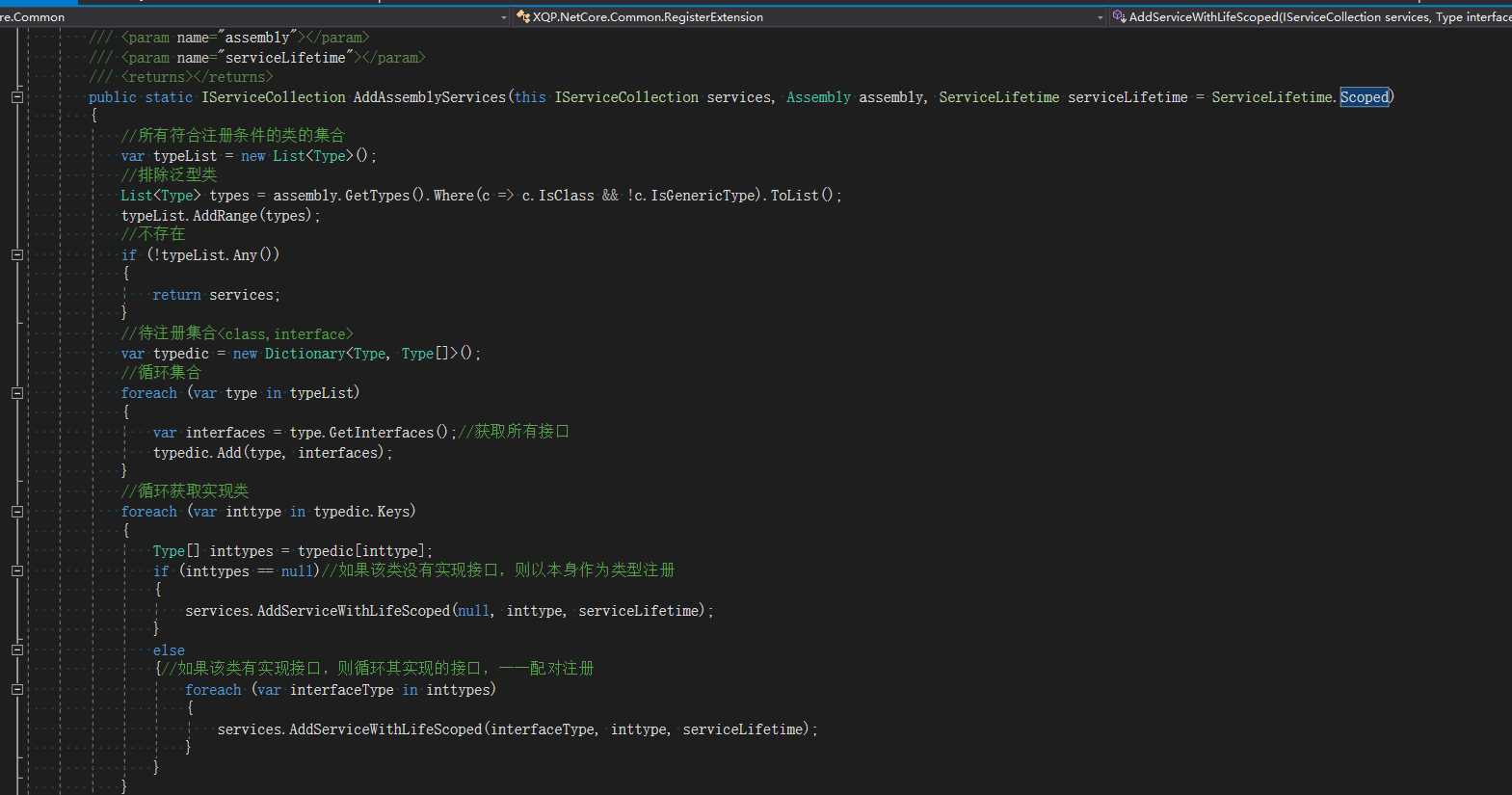Click return services; statement
The height and width of the screenshot is (795, 1512).
[216, 295]
